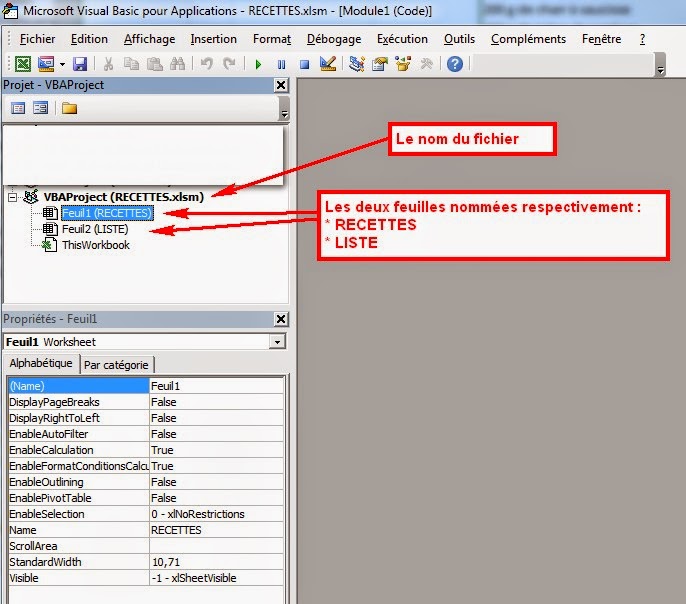Click View Code icon in Project panel

[18, 108]
